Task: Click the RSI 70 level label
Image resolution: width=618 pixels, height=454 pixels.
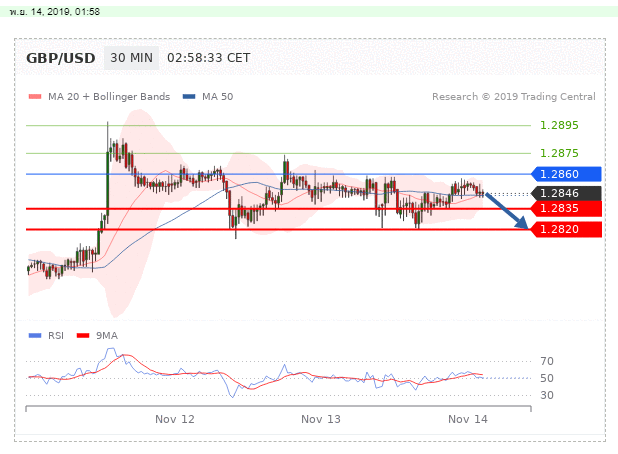Action: (x=546, y=361)
